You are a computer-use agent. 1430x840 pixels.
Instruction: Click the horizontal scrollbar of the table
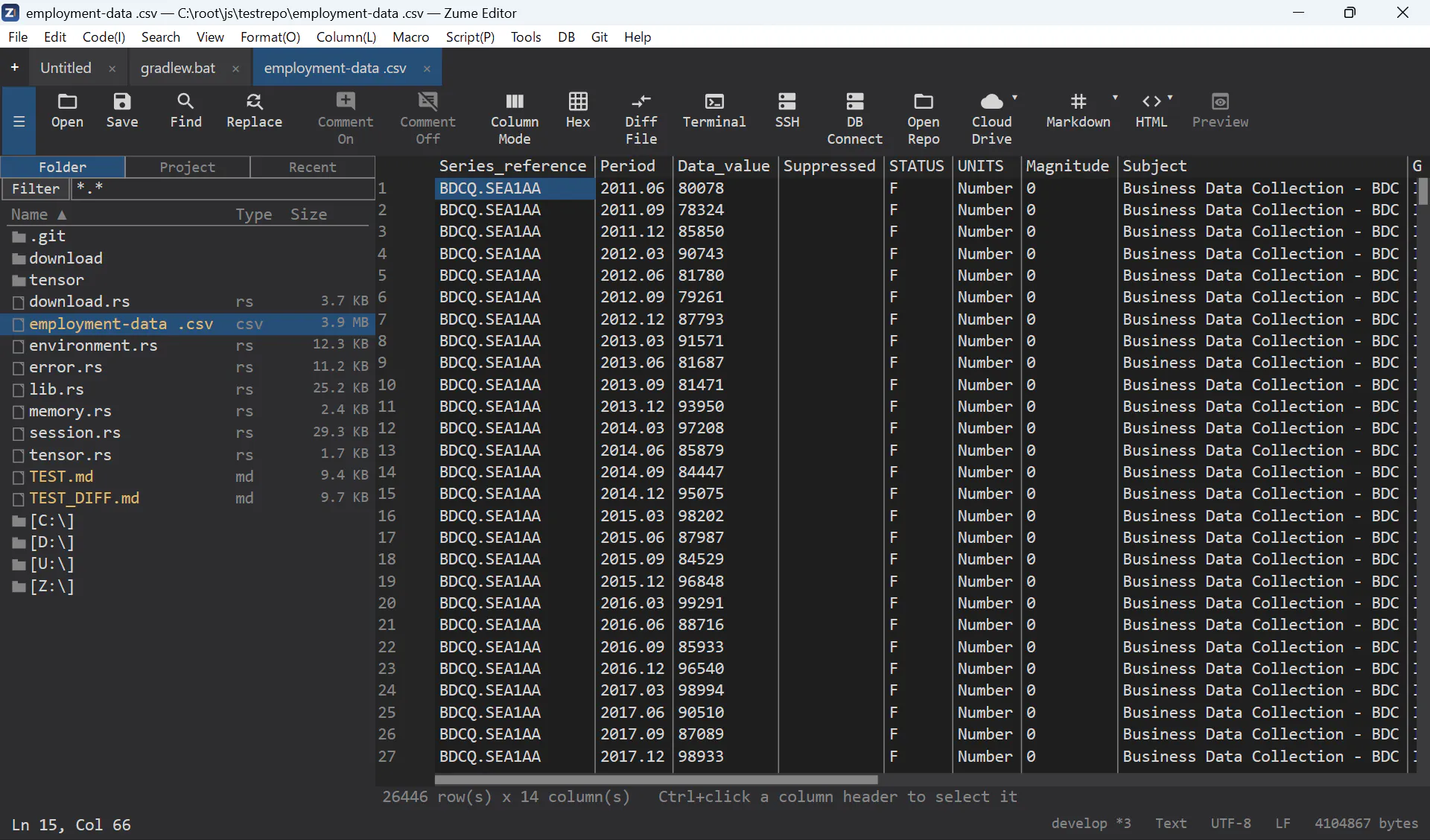pos(655,780)
